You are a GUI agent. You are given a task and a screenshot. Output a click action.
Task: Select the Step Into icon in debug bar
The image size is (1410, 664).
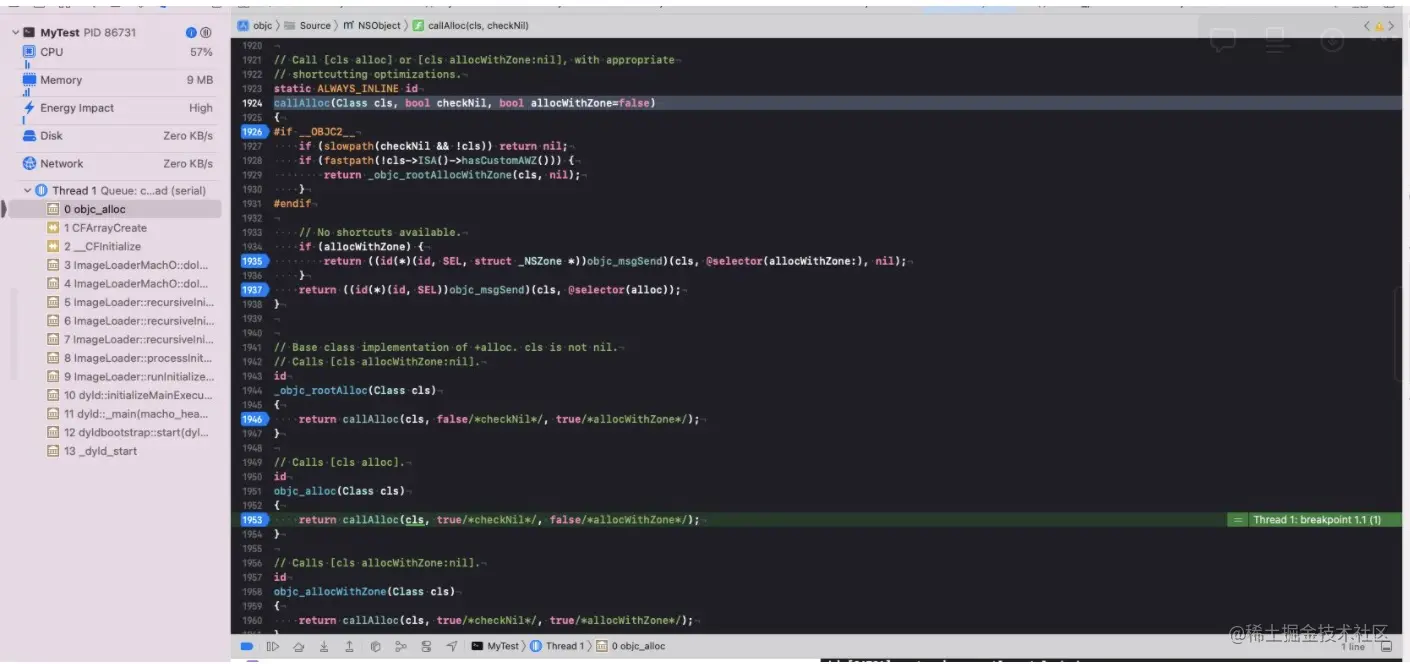[x=324, y=645]
